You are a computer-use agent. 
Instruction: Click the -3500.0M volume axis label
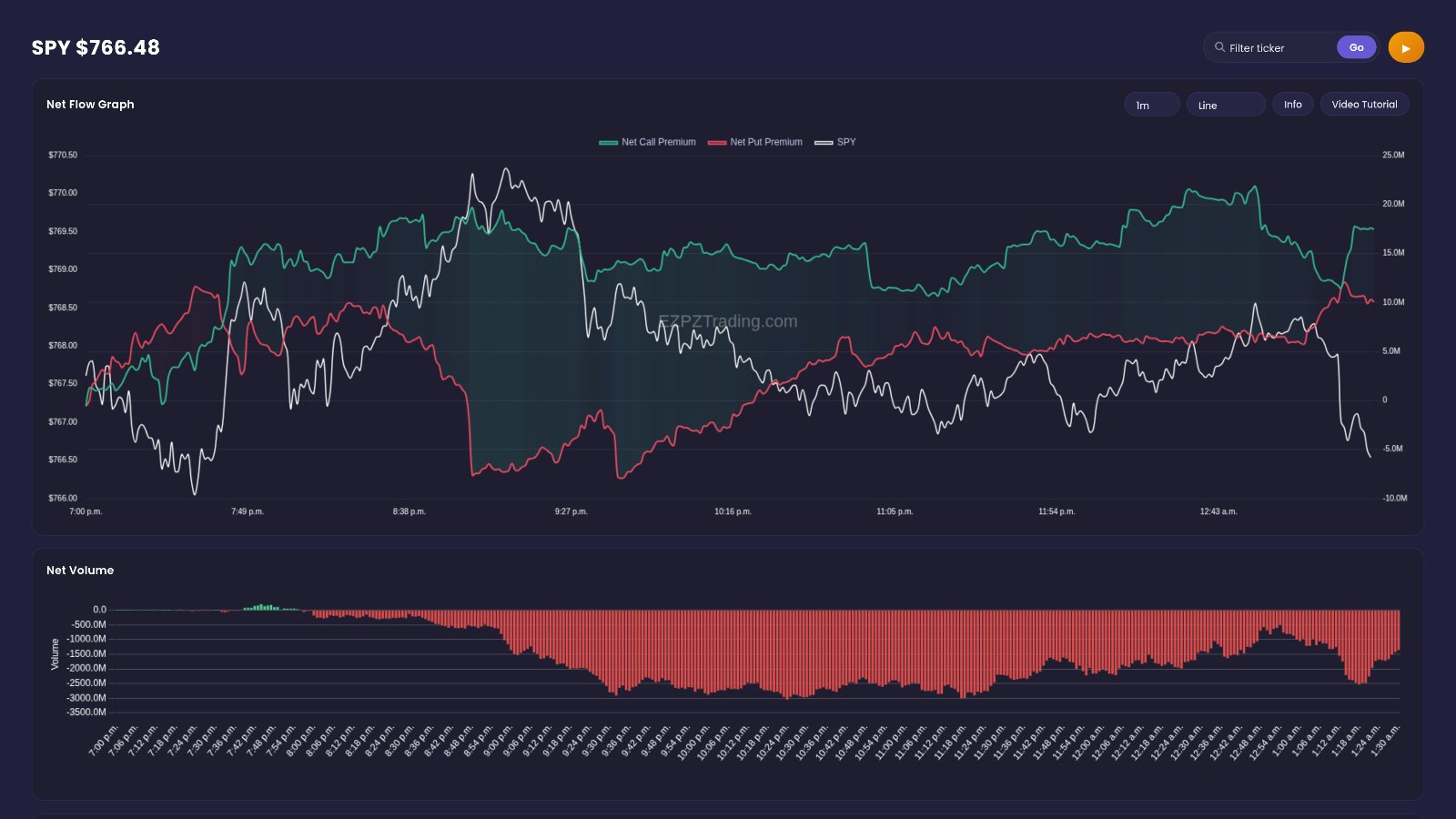tap(86, 713)
